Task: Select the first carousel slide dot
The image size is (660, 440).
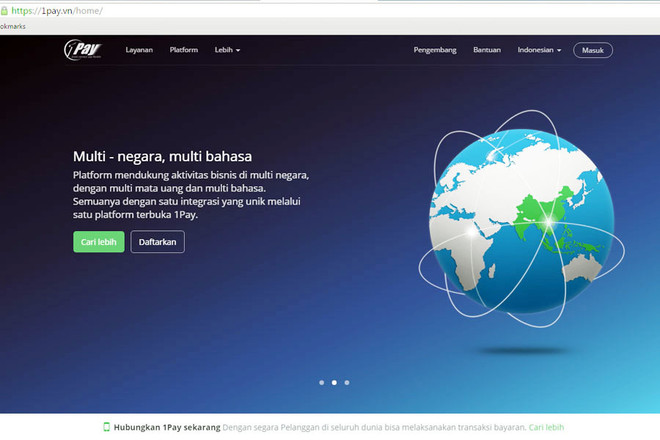Action: click(x=322, y=382)
